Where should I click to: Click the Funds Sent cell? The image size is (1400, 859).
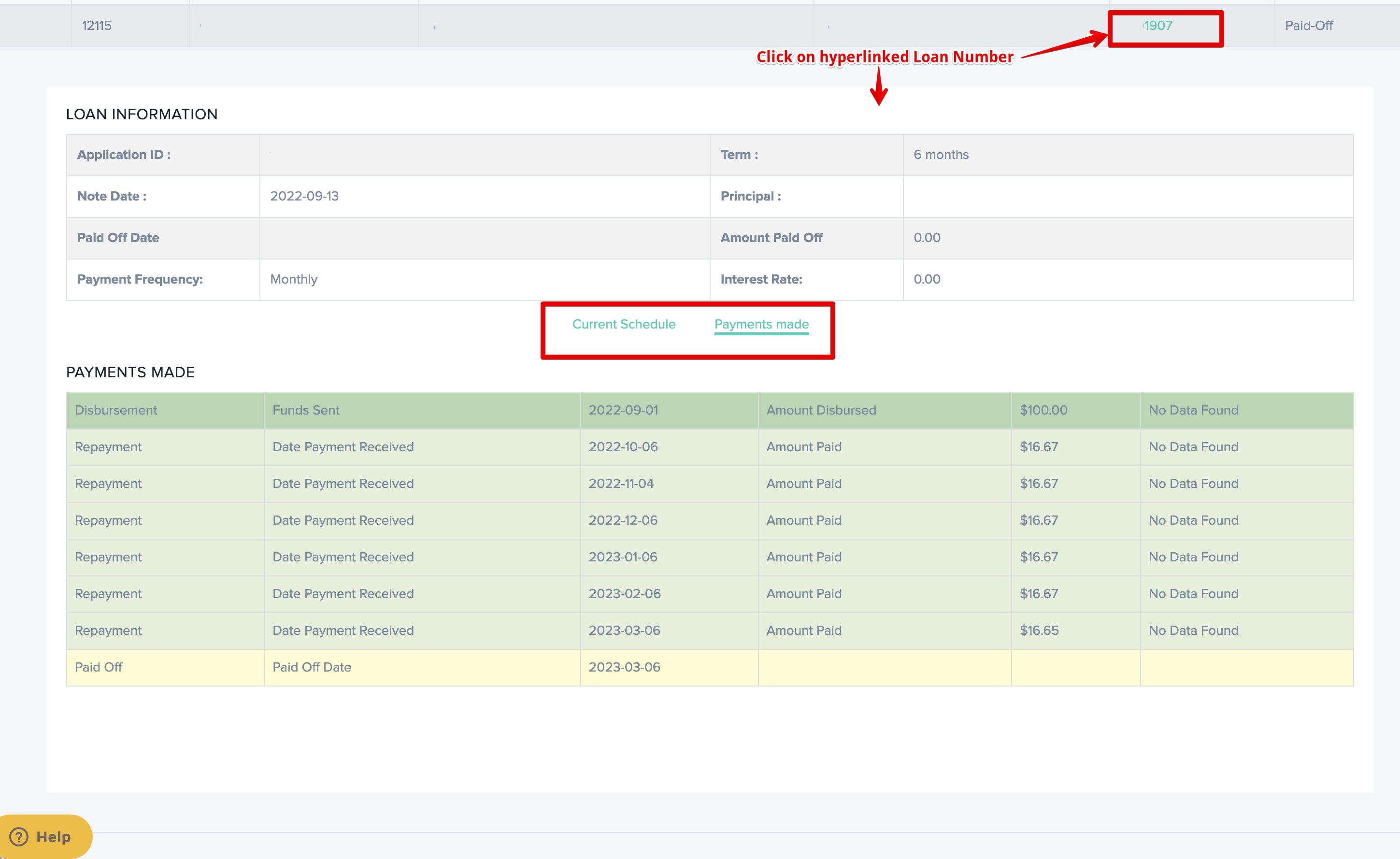point(306,410)
